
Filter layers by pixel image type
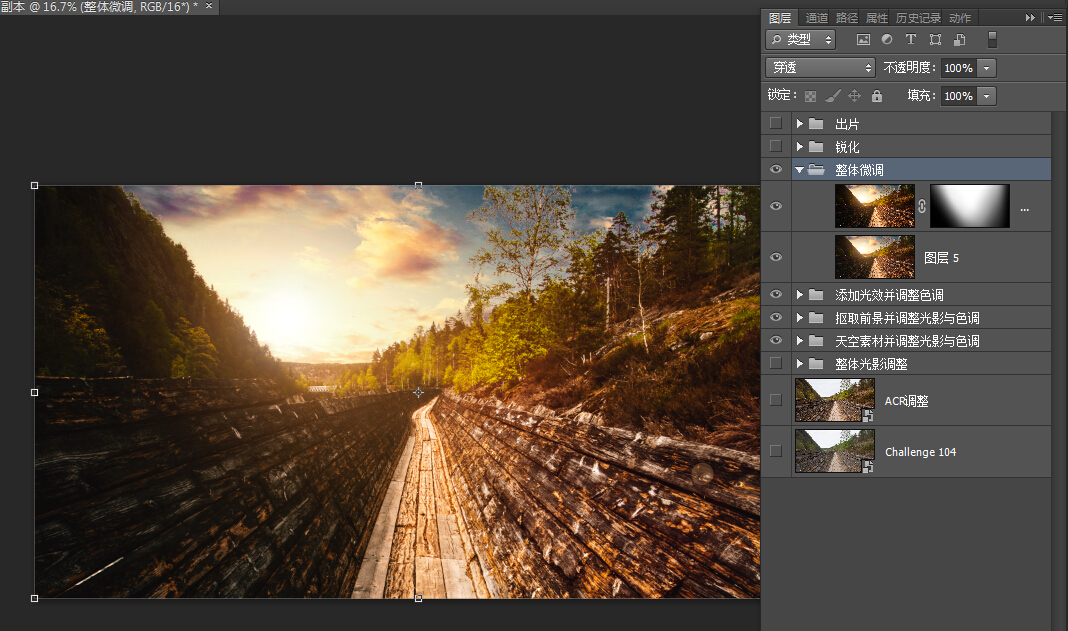[x=863, y=40]
